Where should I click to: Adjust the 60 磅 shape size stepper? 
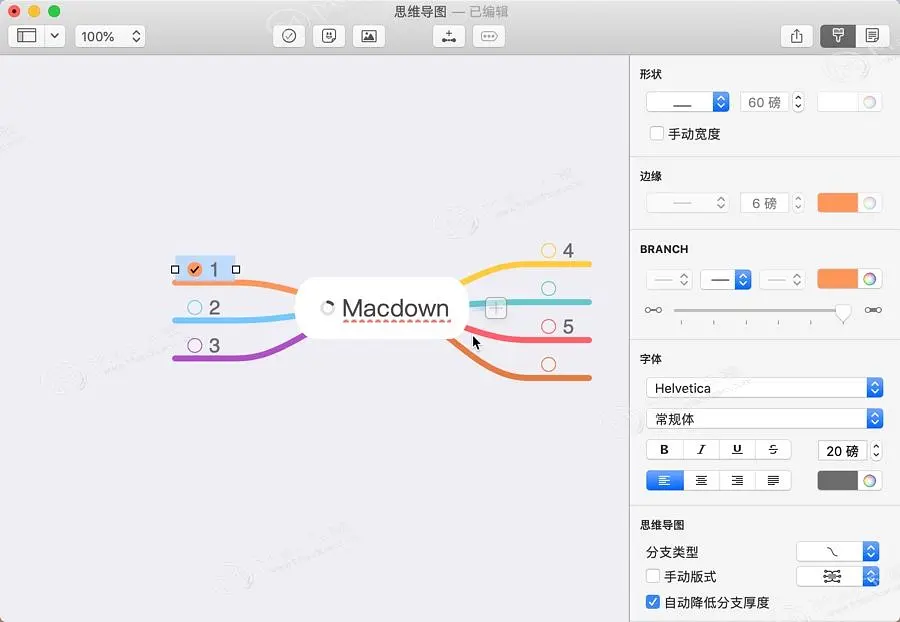coord(798,102)
